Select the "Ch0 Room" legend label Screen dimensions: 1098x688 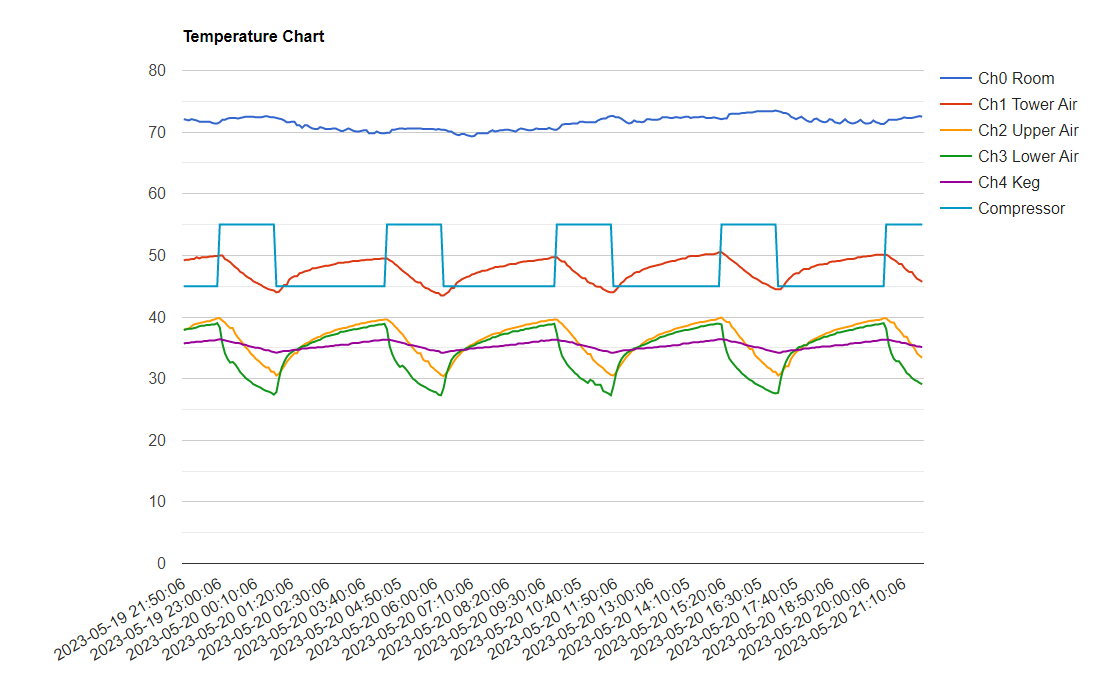[x=1016, y=78]
